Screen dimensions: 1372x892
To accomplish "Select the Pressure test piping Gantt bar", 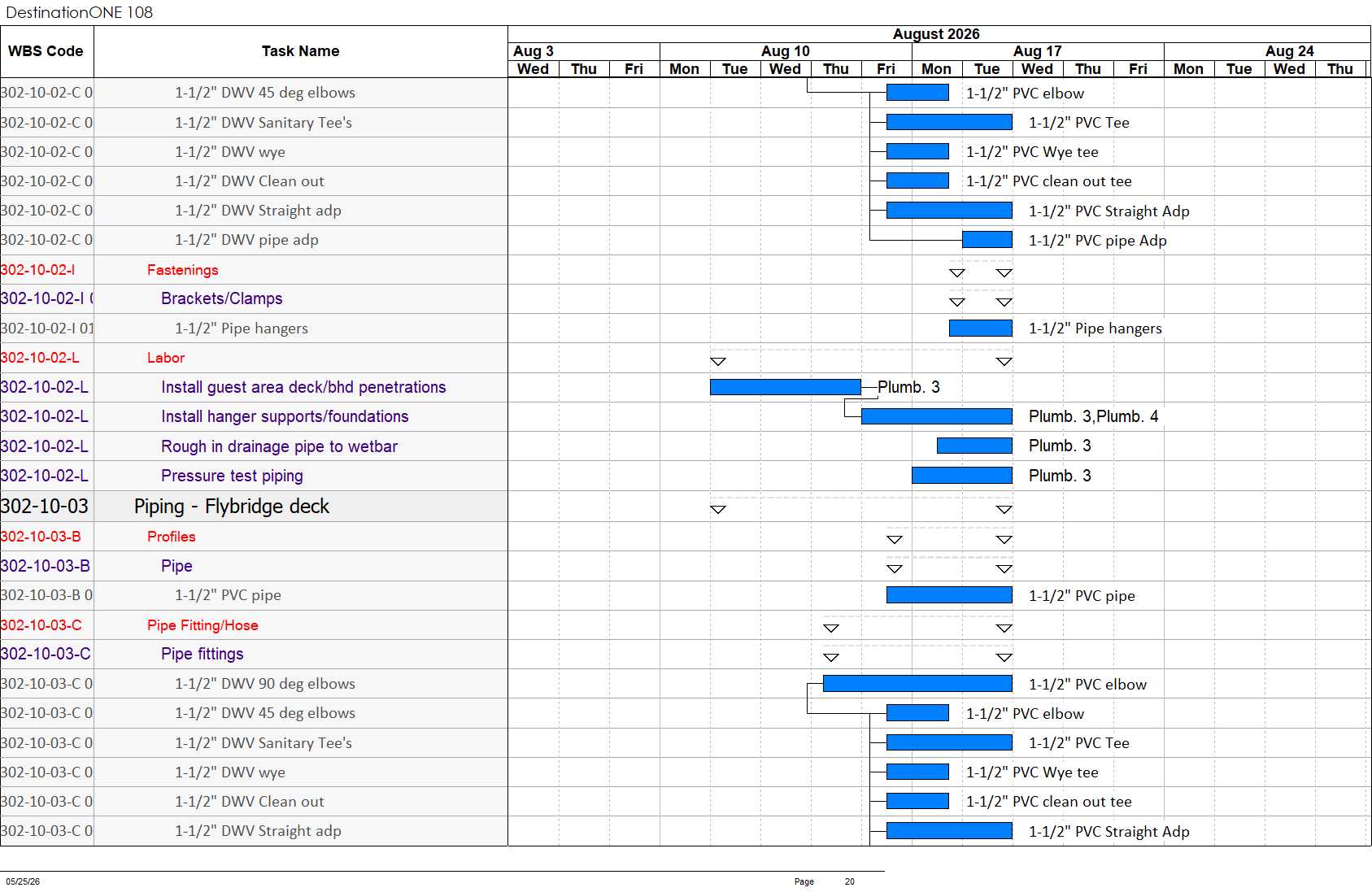I will tap(962, 476).
